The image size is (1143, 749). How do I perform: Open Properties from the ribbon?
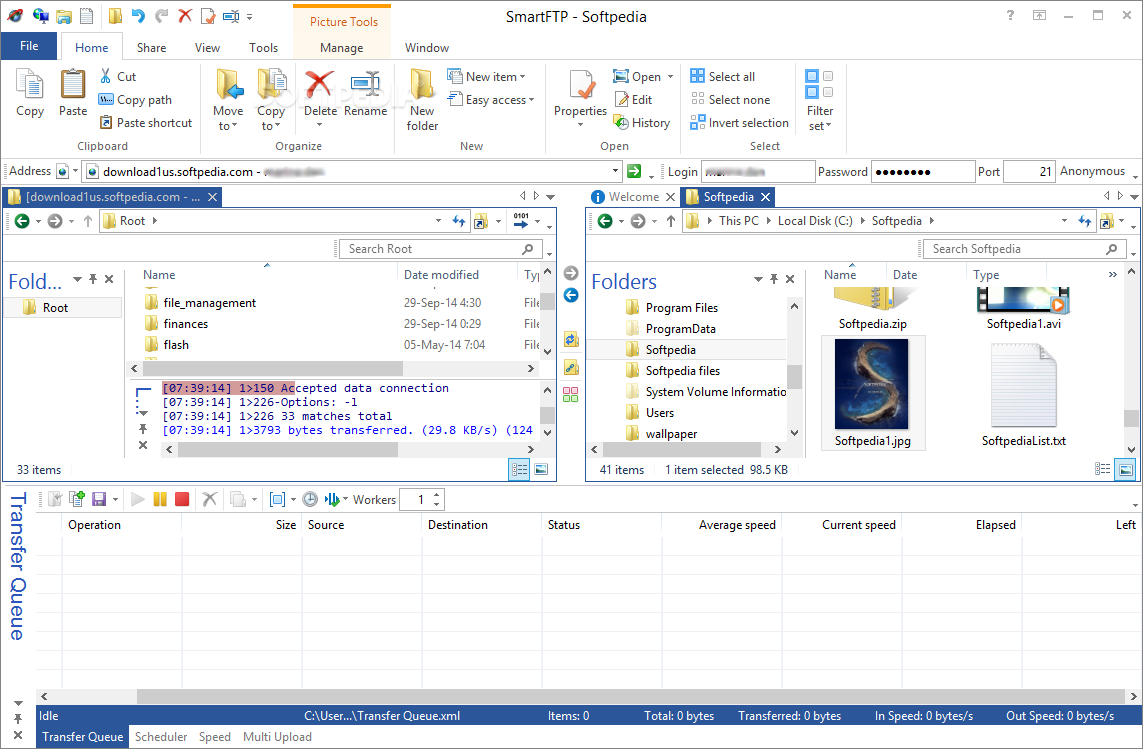[x=580, y=98]
